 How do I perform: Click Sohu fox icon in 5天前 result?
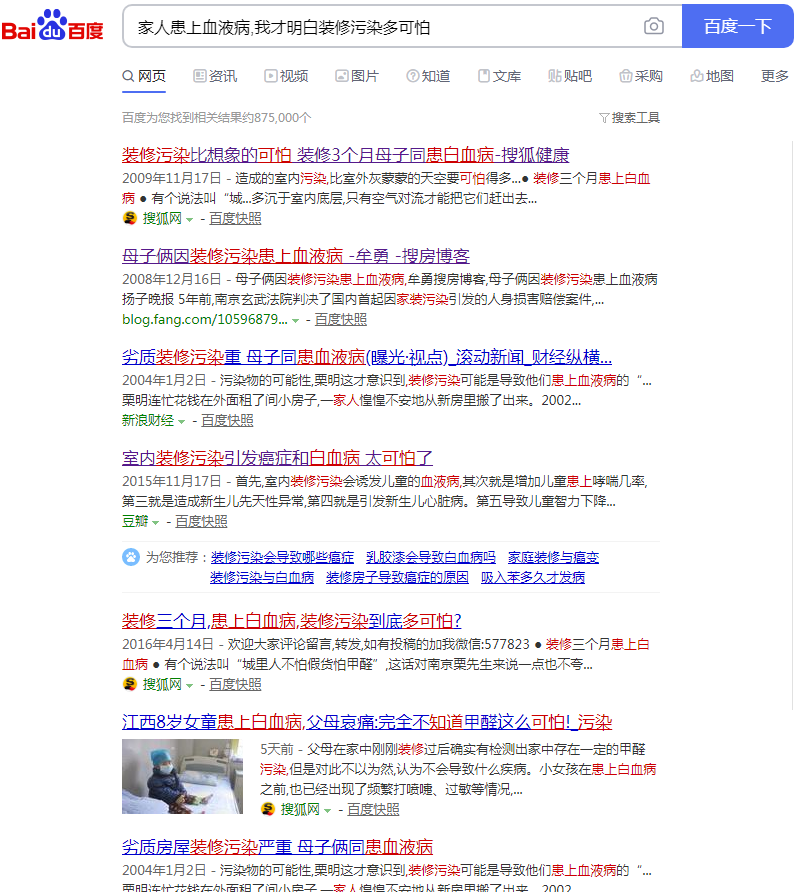(268, 808)
